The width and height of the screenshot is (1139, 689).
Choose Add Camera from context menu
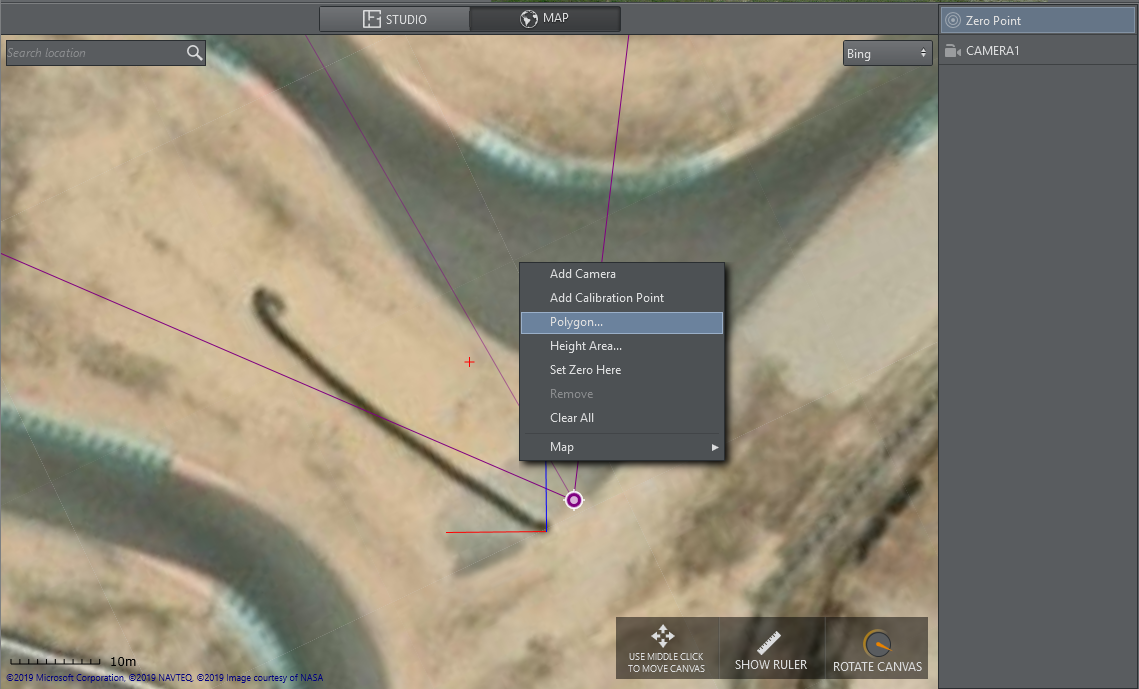[583, 274]
